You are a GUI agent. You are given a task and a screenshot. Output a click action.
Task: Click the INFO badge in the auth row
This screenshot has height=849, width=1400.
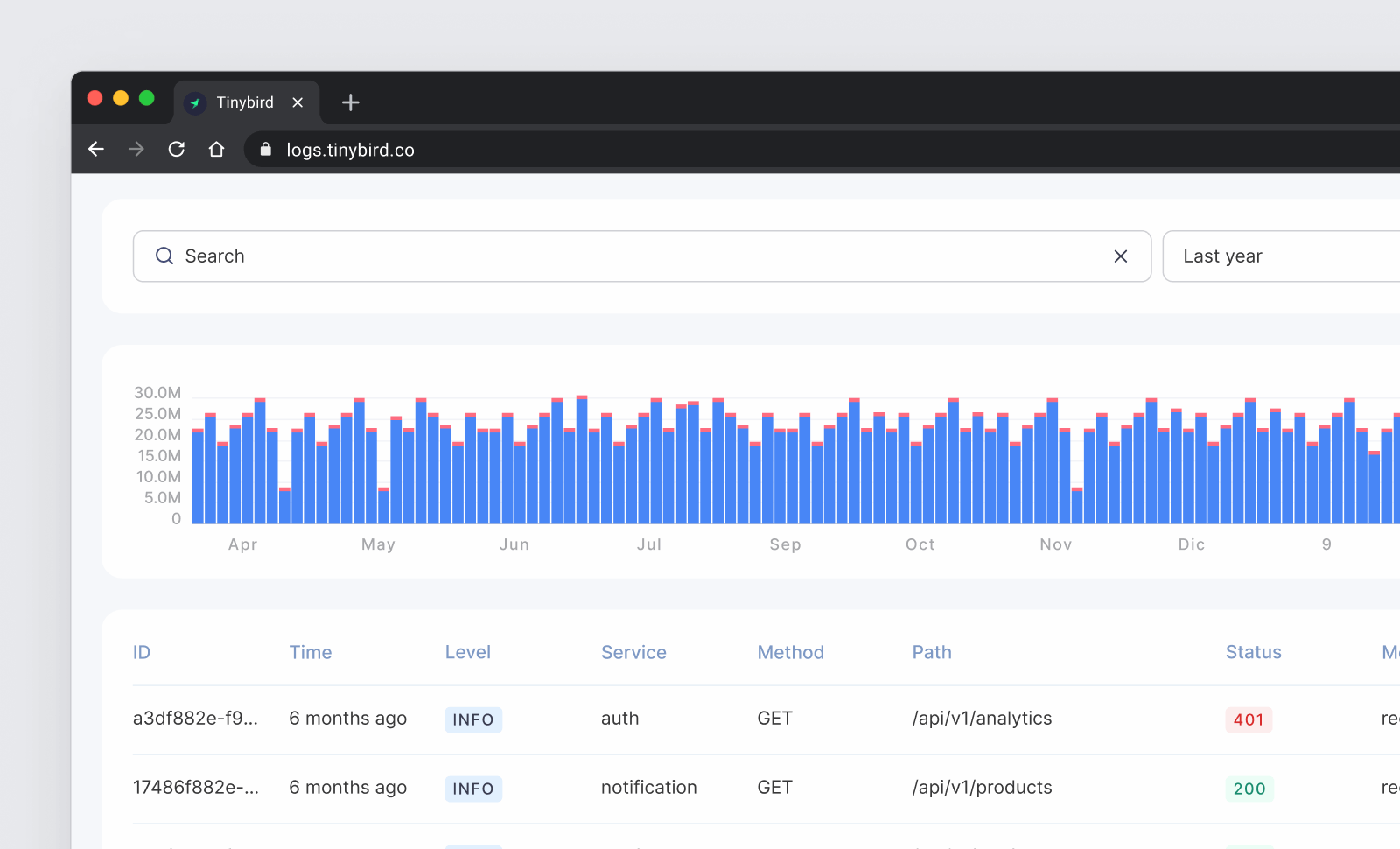tap(473, 719)
